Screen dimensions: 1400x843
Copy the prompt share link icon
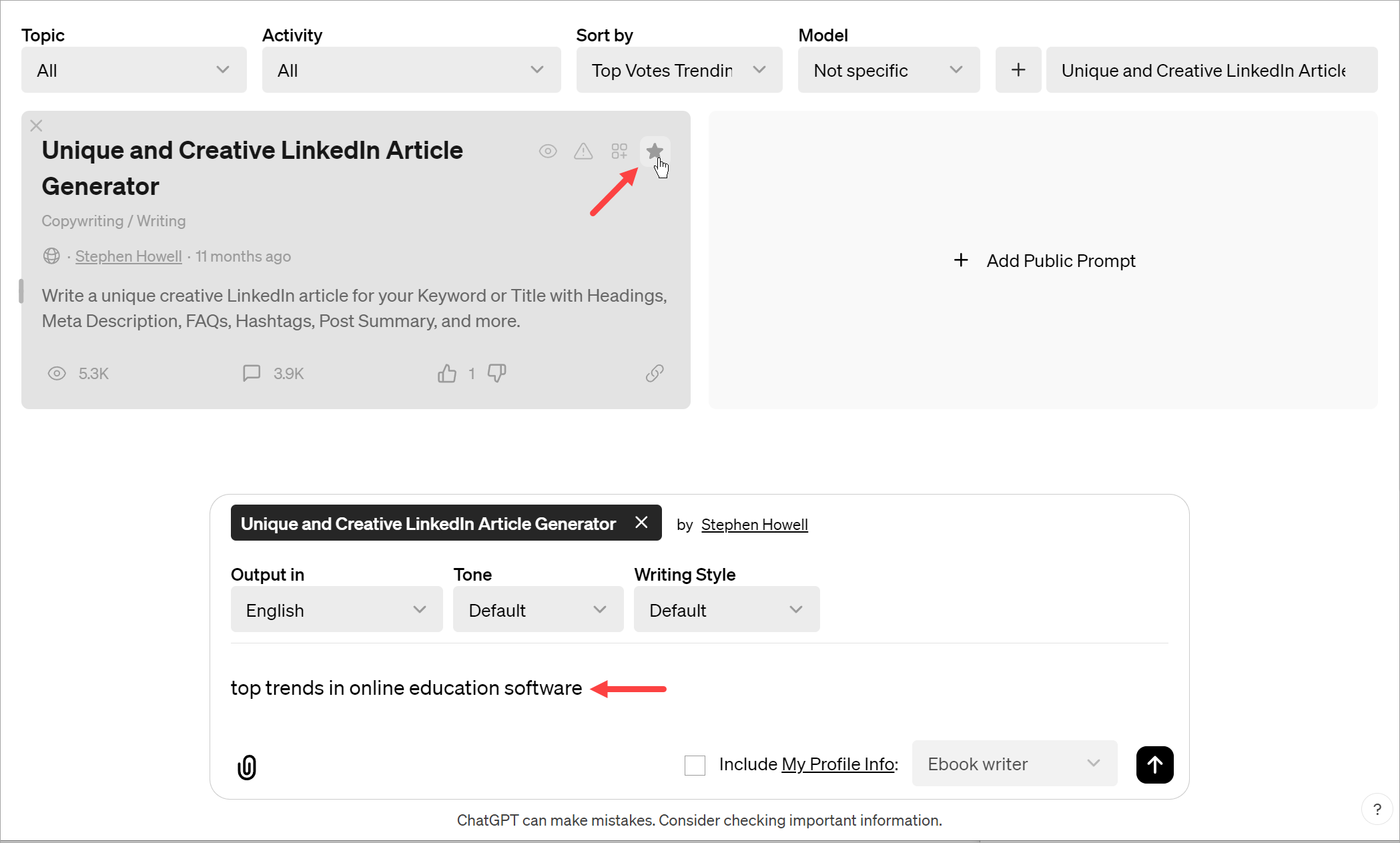tap(655, 373)
